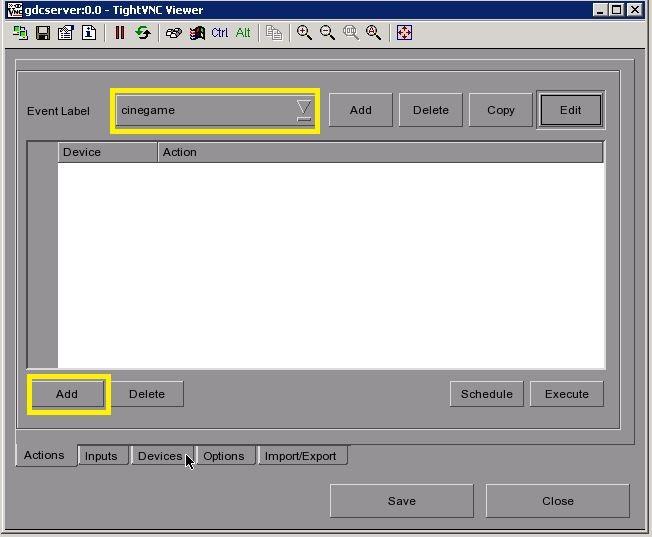The image size is (652, 537).
Task: Pause the VNC session with the pause icon
Action: [x=120, y=33]
